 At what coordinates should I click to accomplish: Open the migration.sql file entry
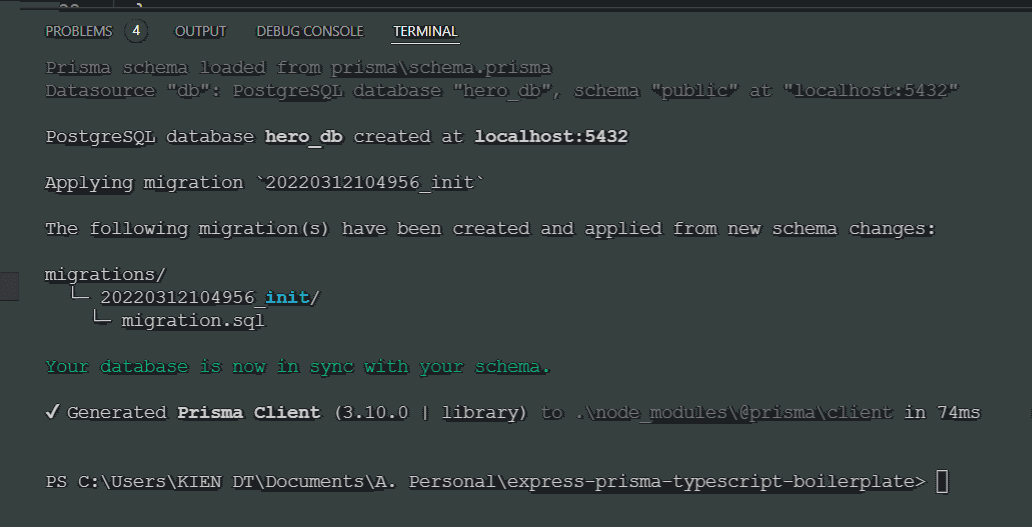(193, 321)
